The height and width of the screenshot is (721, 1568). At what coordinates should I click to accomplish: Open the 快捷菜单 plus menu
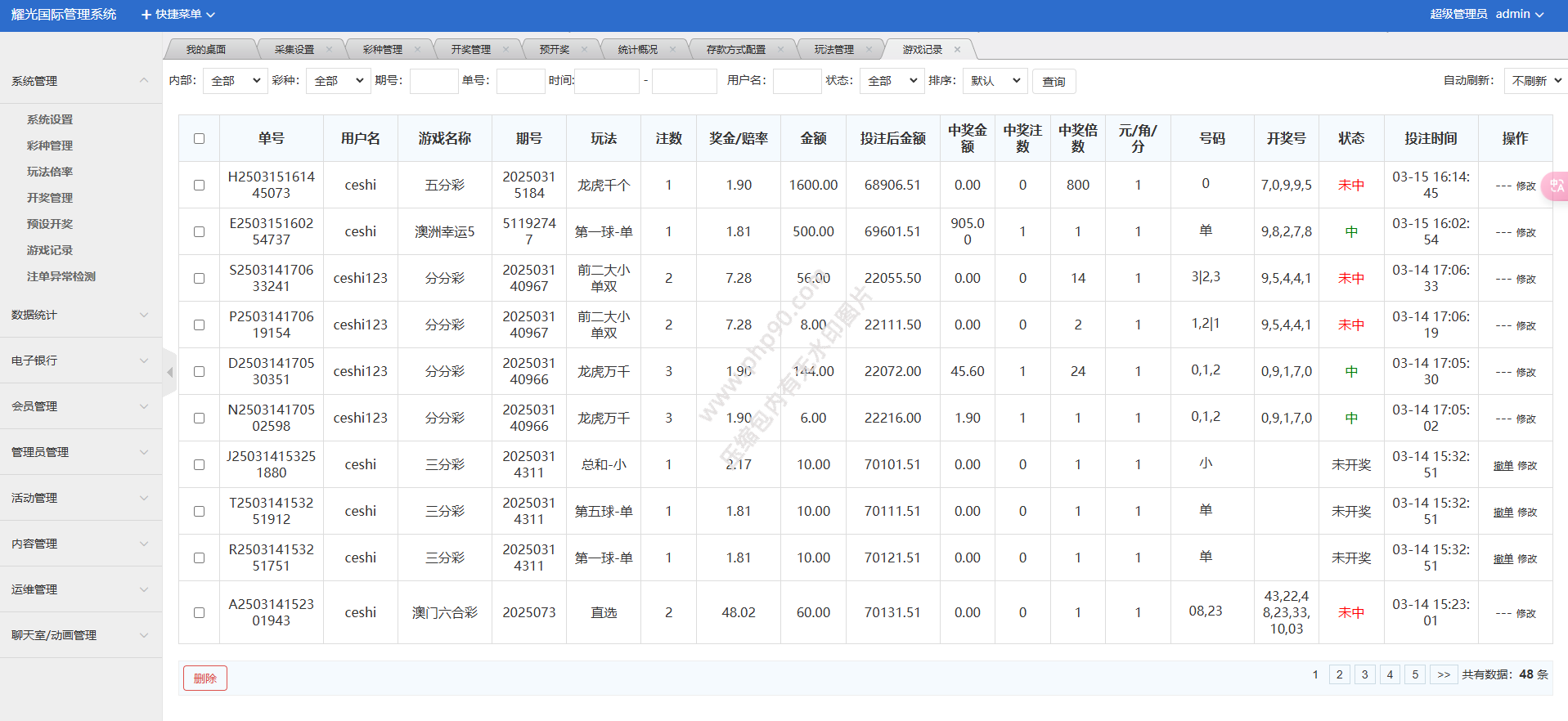177,15
